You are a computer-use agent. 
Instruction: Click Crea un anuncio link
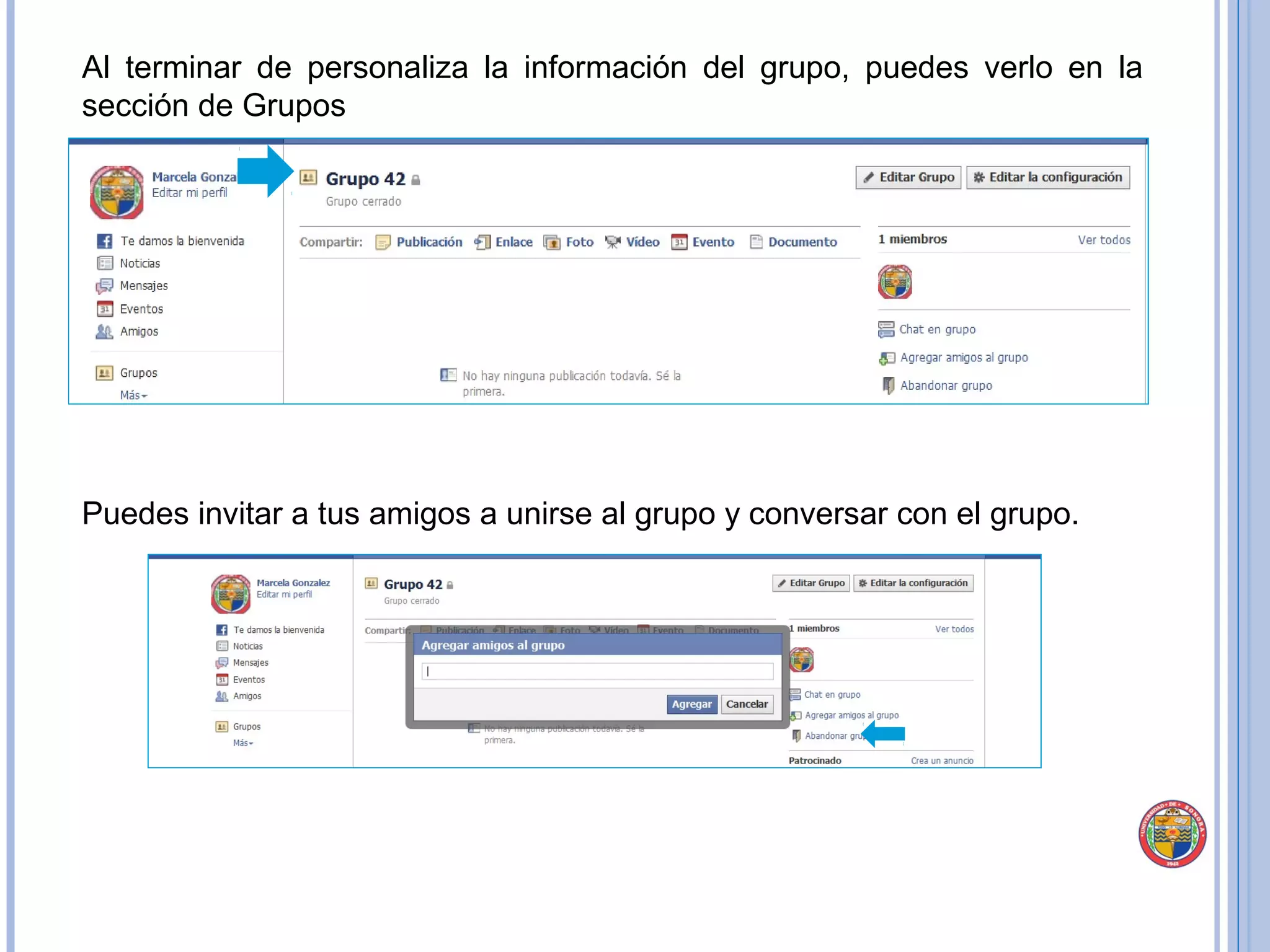click(x=942, y=760)
